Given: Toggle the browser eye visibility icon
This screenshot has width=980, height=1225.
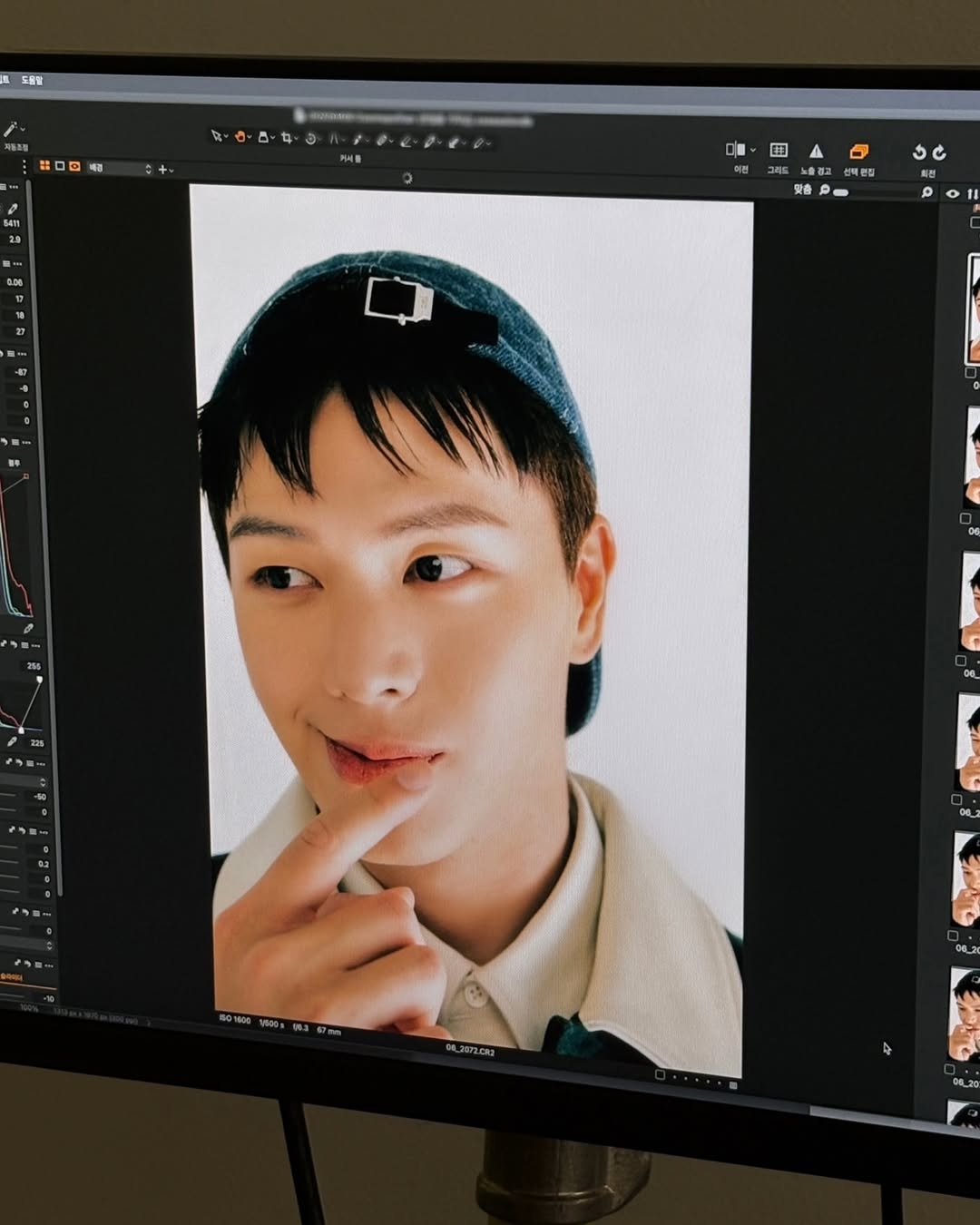Looking at the screenshot, I should (952, 193).
